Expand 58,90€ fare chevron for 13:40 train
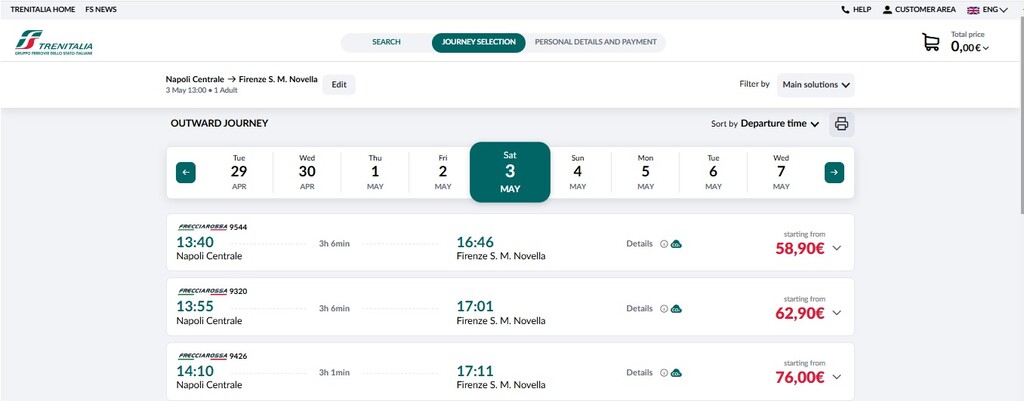Image resolution: width=1024 pixels, height=401 pixels. pyautogui.click(x=837, y=248)
